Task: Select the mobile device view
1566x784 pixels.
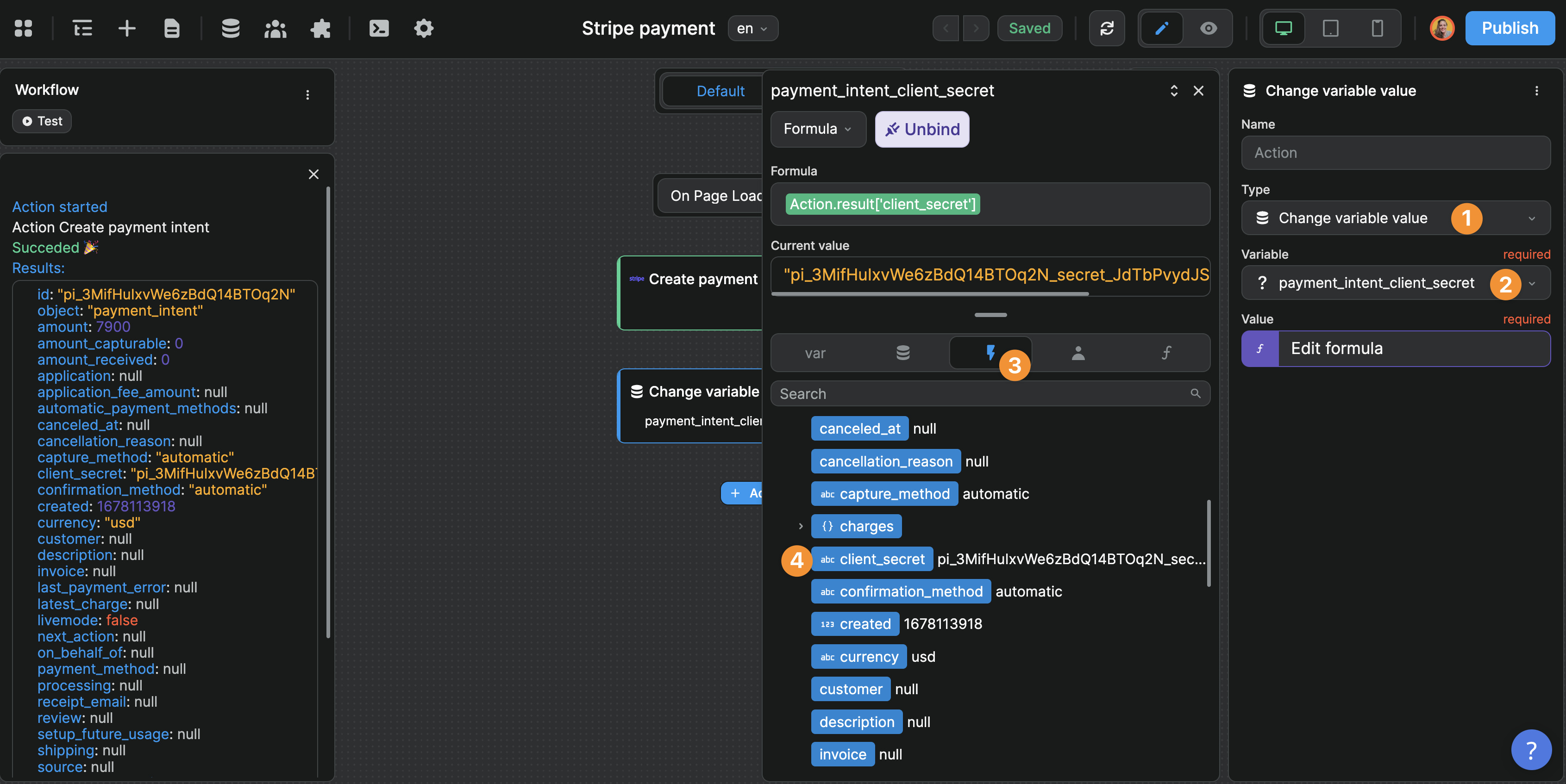Action: tap(1377, 28)
